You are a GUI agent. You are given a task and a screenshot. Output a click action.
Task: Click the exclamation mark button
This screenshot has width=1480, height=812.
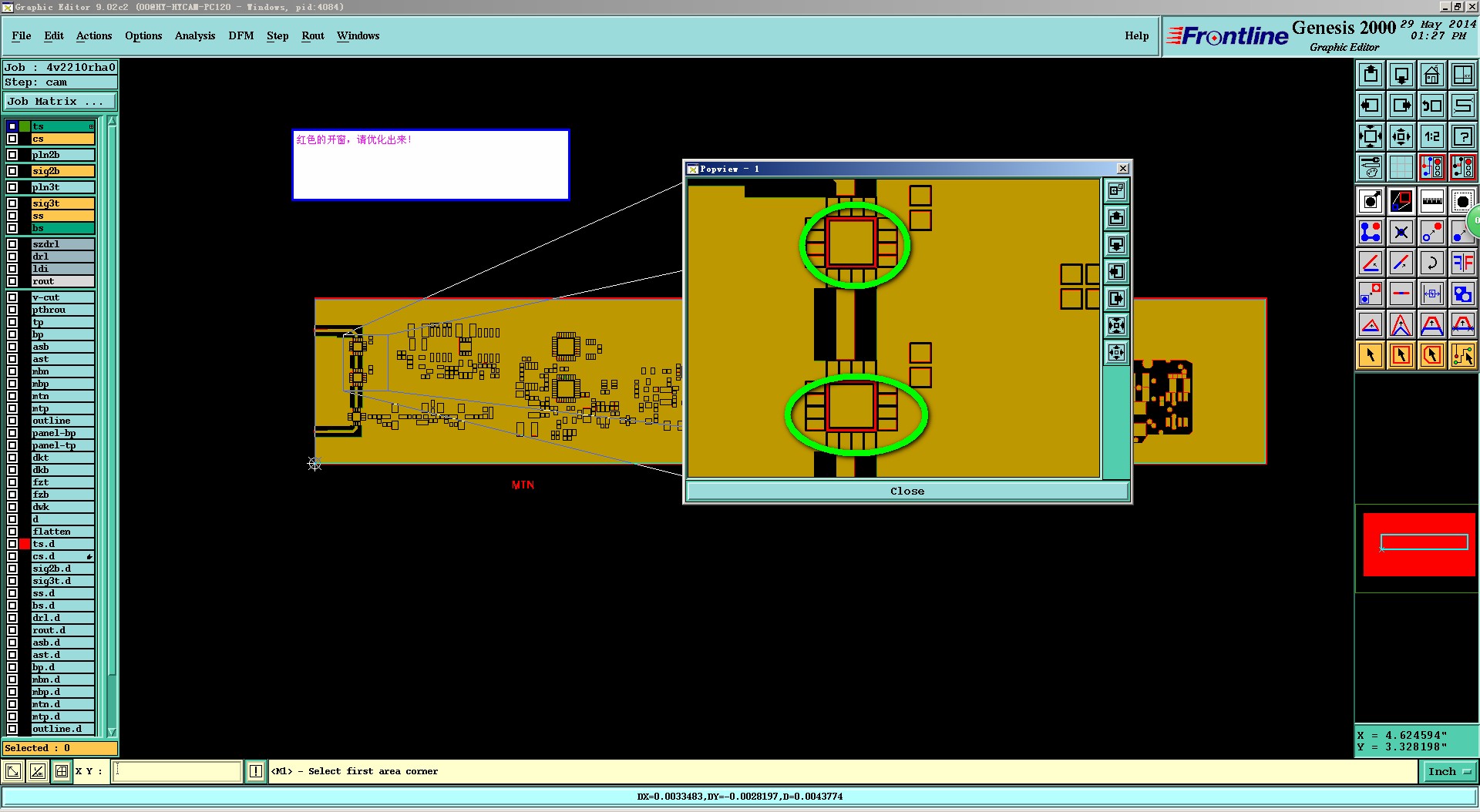click(x=256, y=771)
